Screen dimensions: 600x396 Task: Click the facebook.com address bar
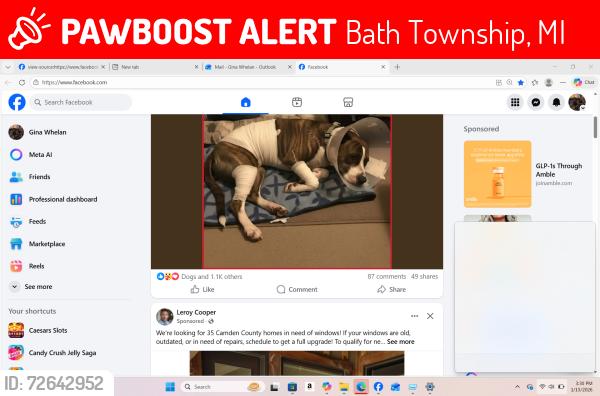pyautogui.click(x=260, y=82)
